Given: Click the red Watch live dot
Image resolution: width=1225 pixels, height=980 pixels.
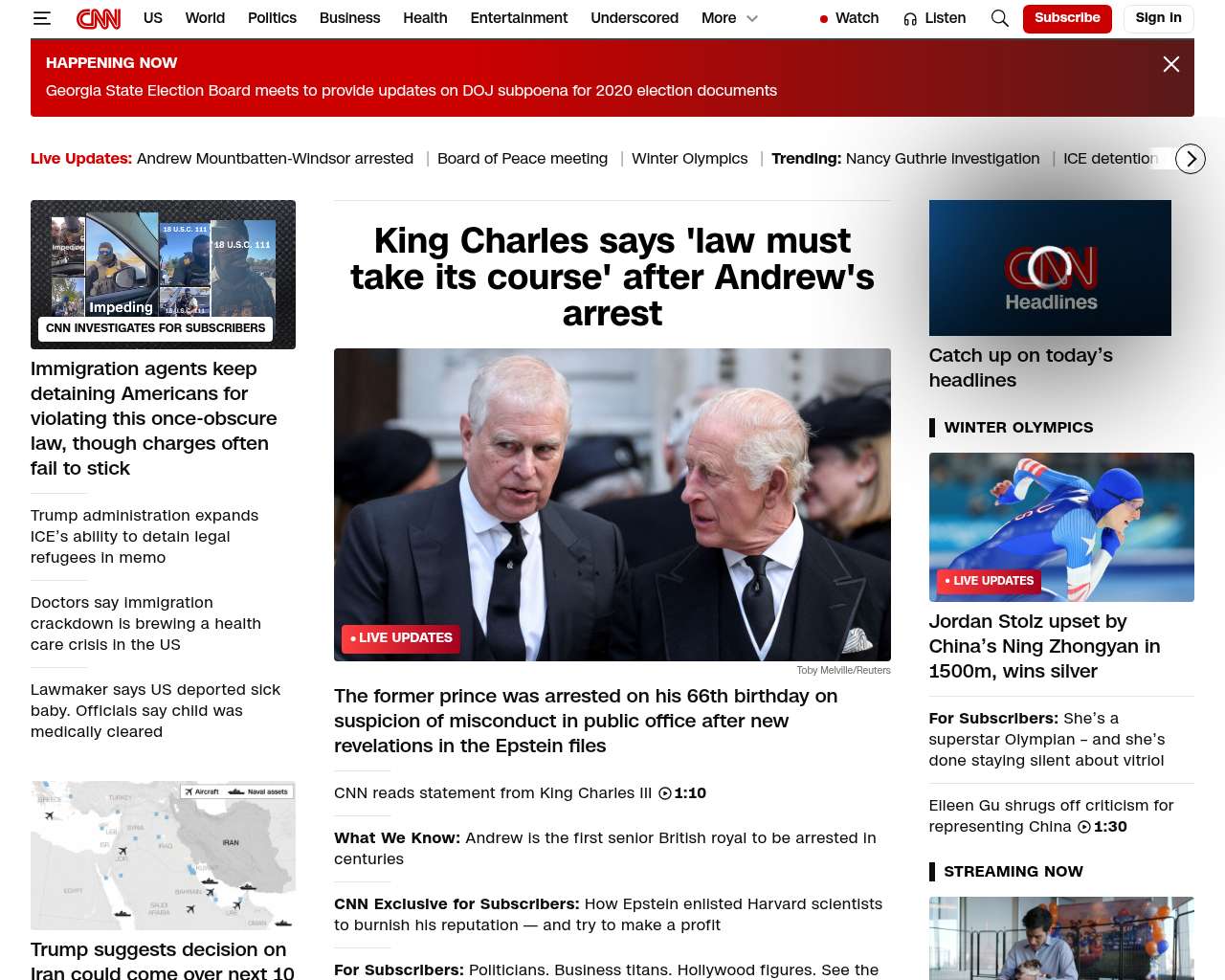Looking at the screenshot, I should coord(824,18).
